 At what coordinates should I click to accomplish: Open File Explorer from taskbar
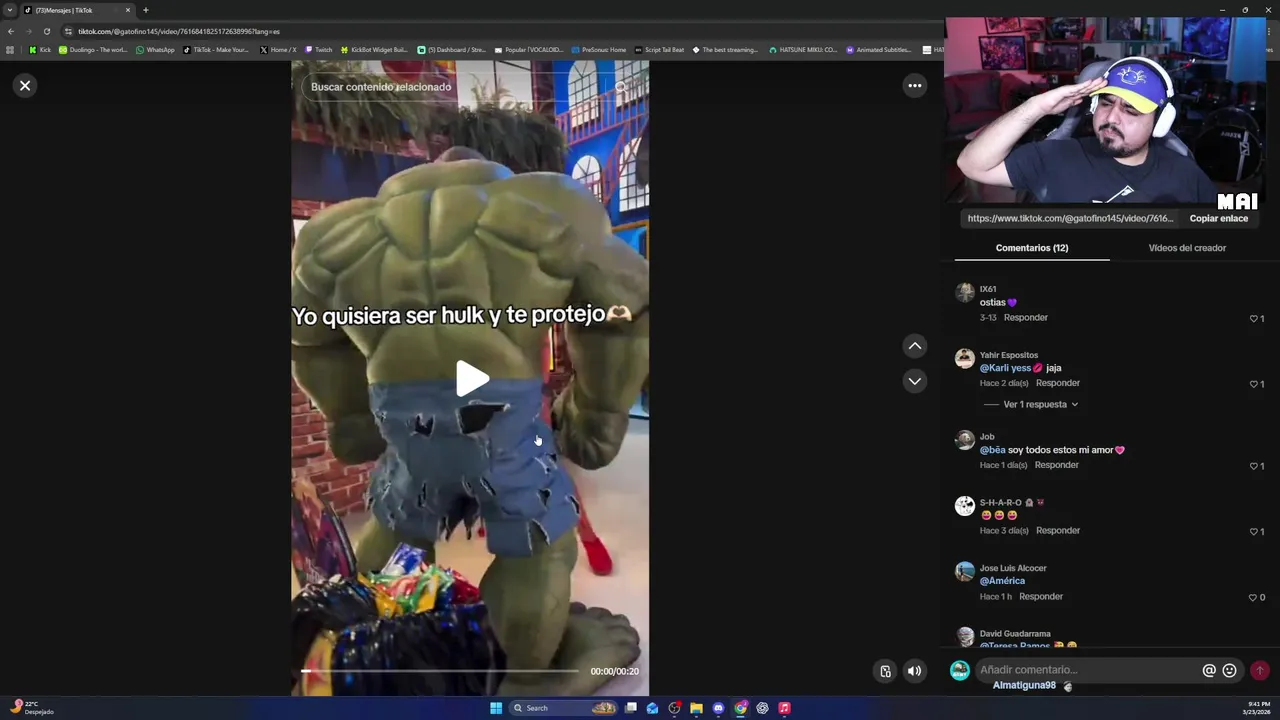(696, 708)
